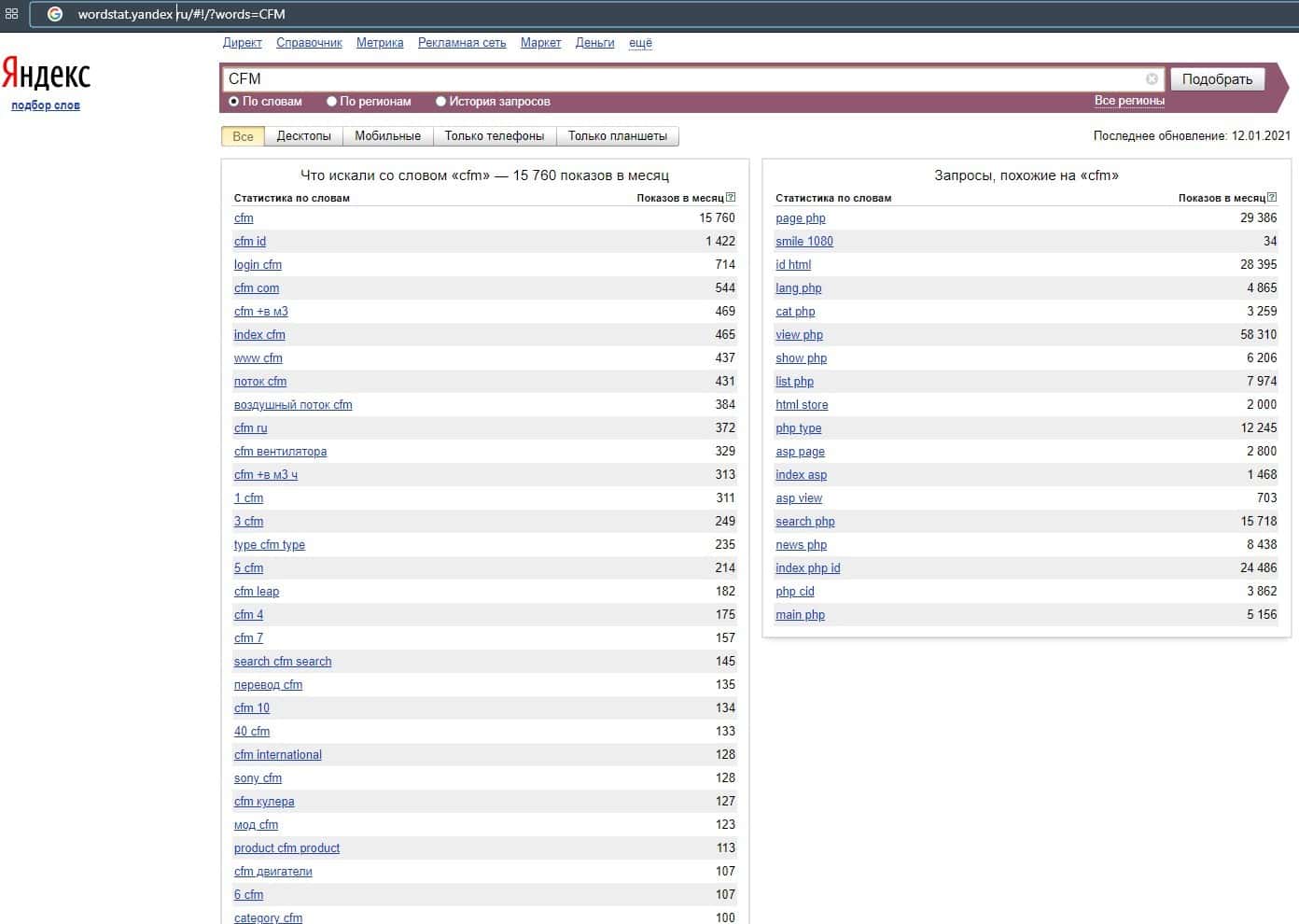Click help icon beside left 'Показов в месяц'
The image size is (1299, 924).
[731, 197]
